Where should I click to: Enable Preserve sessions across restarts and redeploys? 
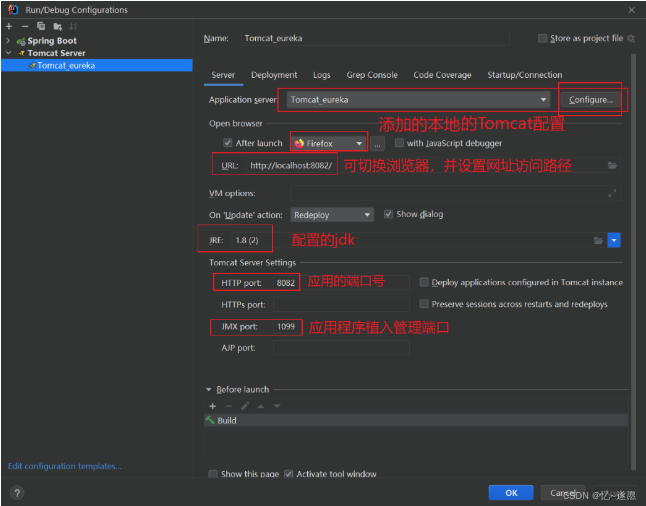424,304
